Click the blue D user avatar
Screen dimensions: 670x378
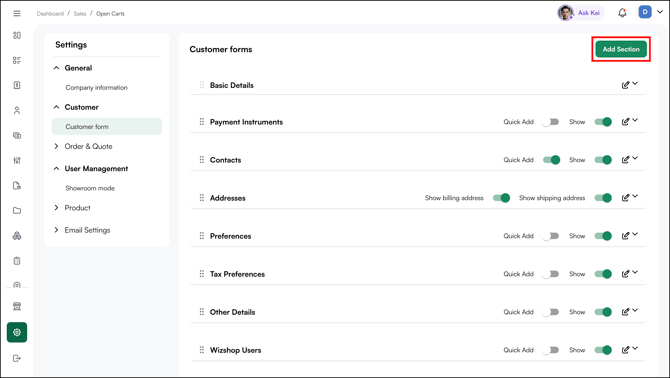645,12
